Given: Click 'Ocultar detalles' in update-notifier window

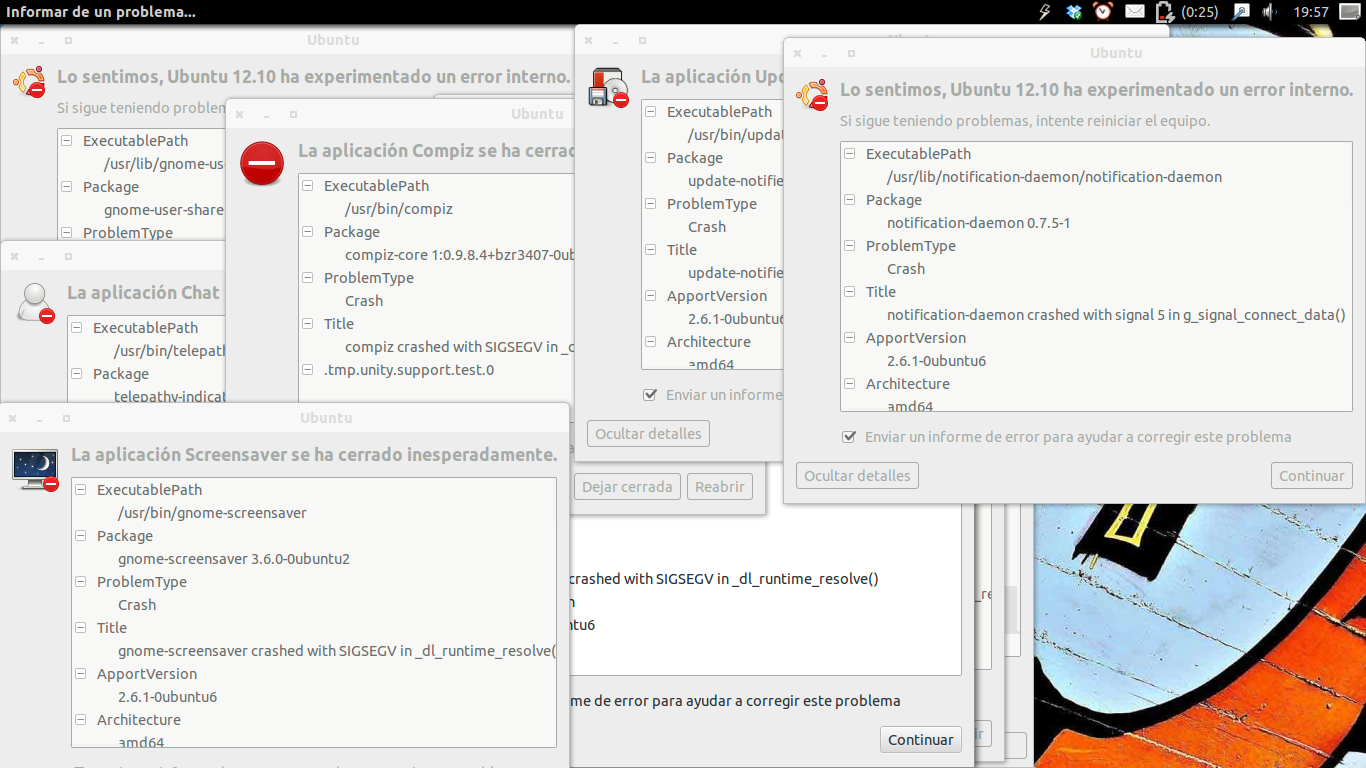Looking at the screenshot, I should tap(648, 434).
